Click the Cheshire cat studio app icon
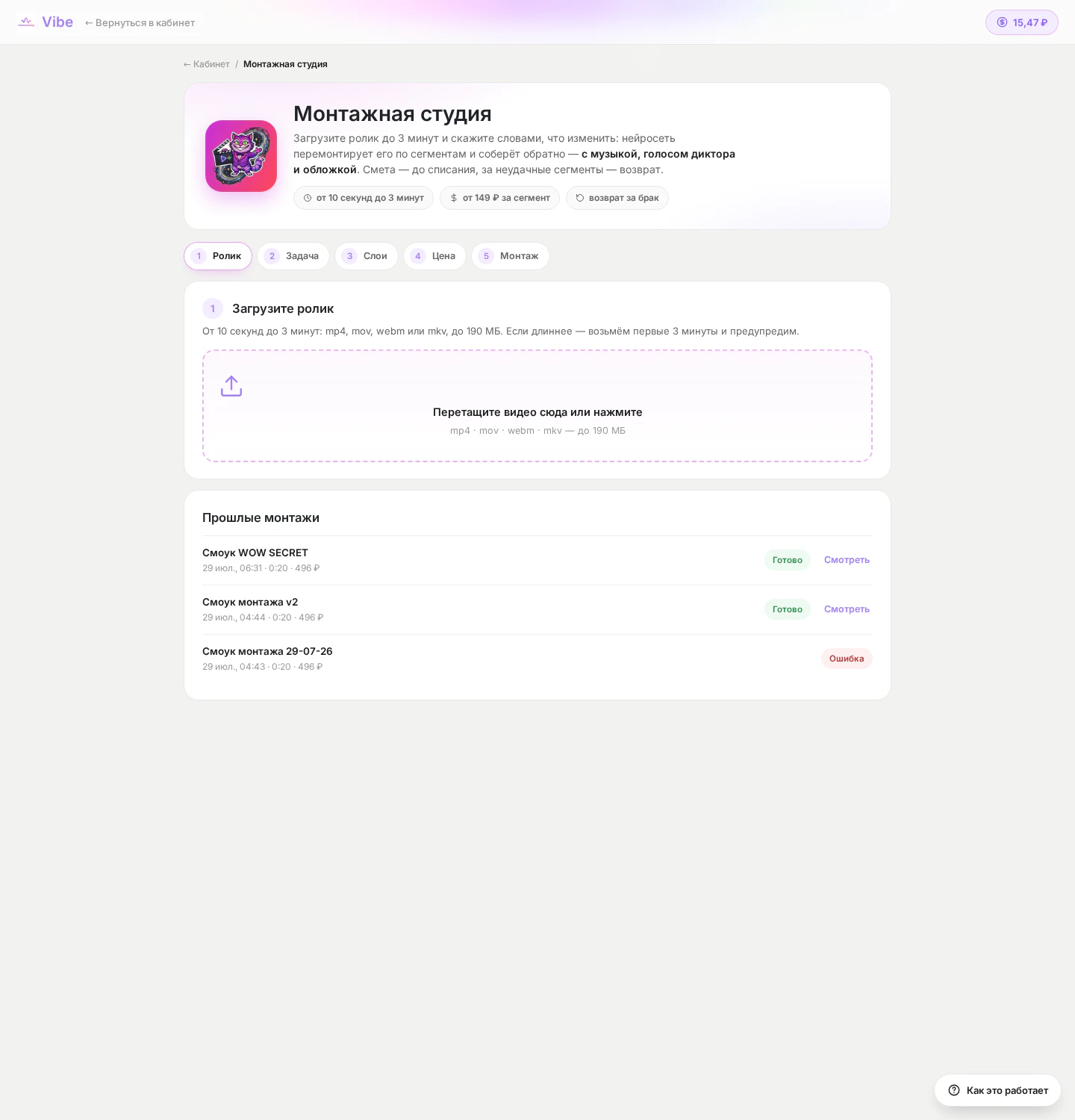 (x=241, y=156)
